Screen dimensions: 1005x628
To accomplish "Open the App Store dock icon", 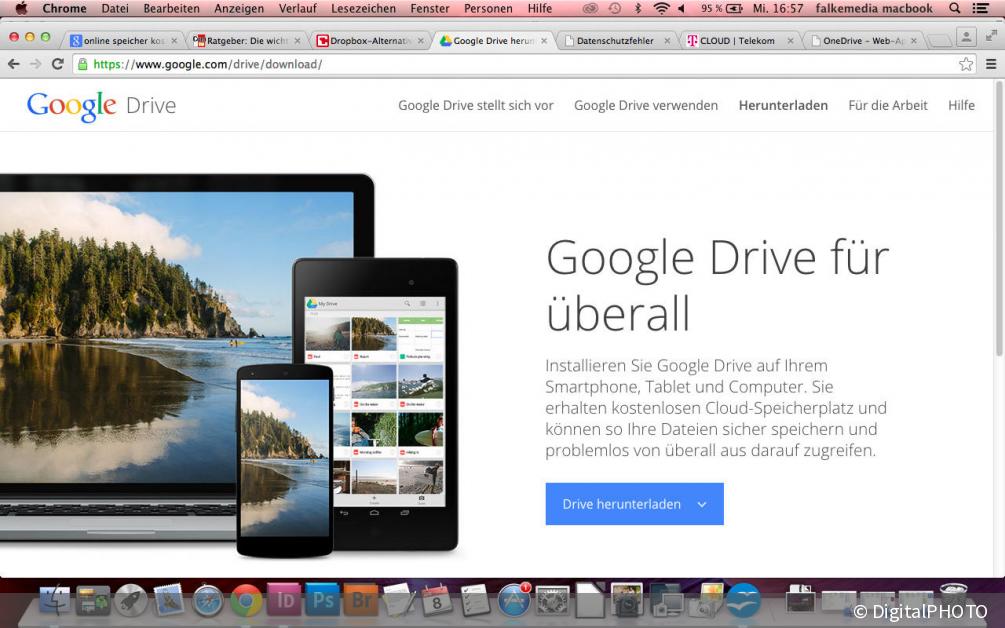I will pyautogui.click(x=514, y=600).
